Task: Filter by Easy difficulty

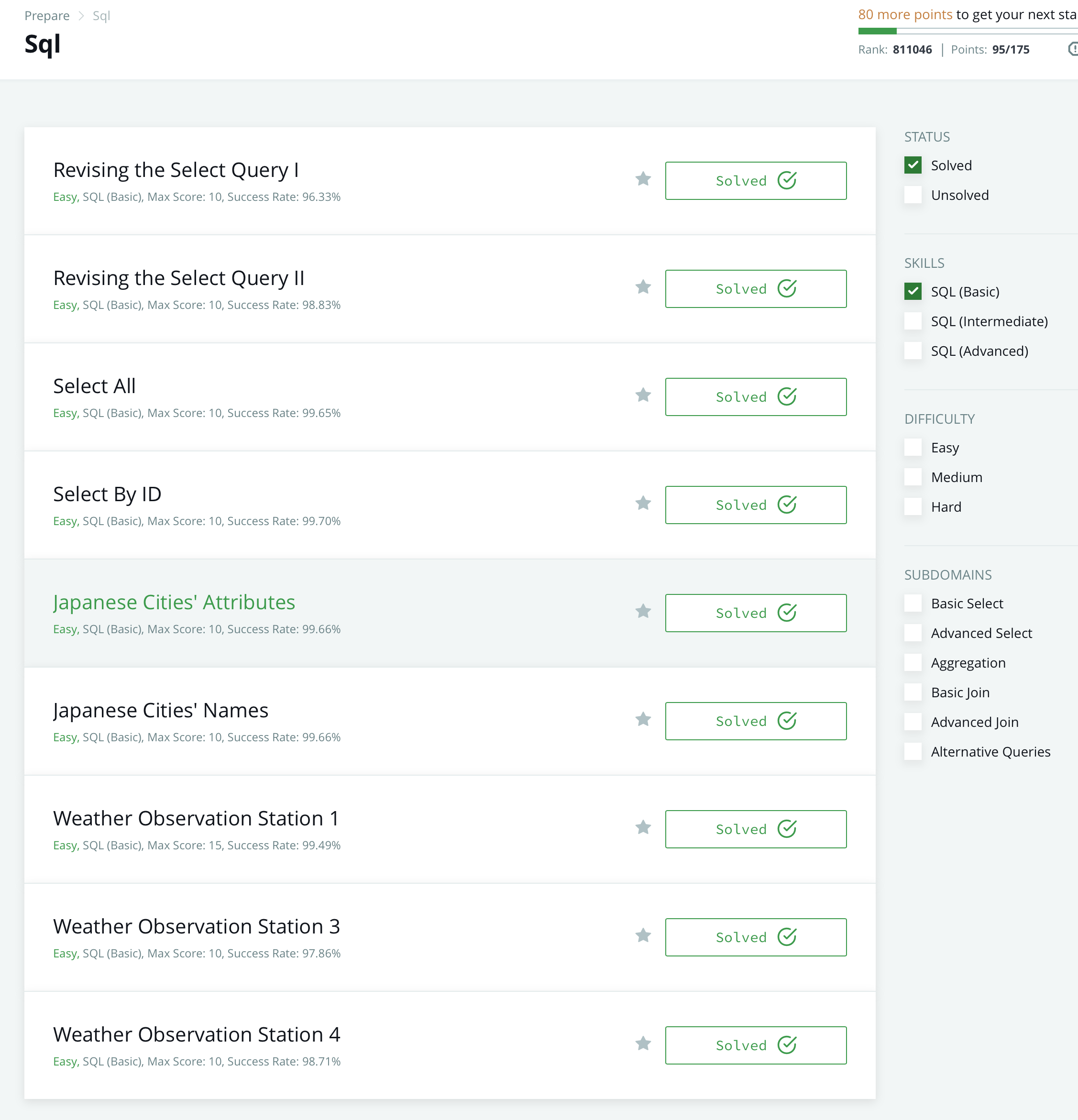Action: pos(913,448)
